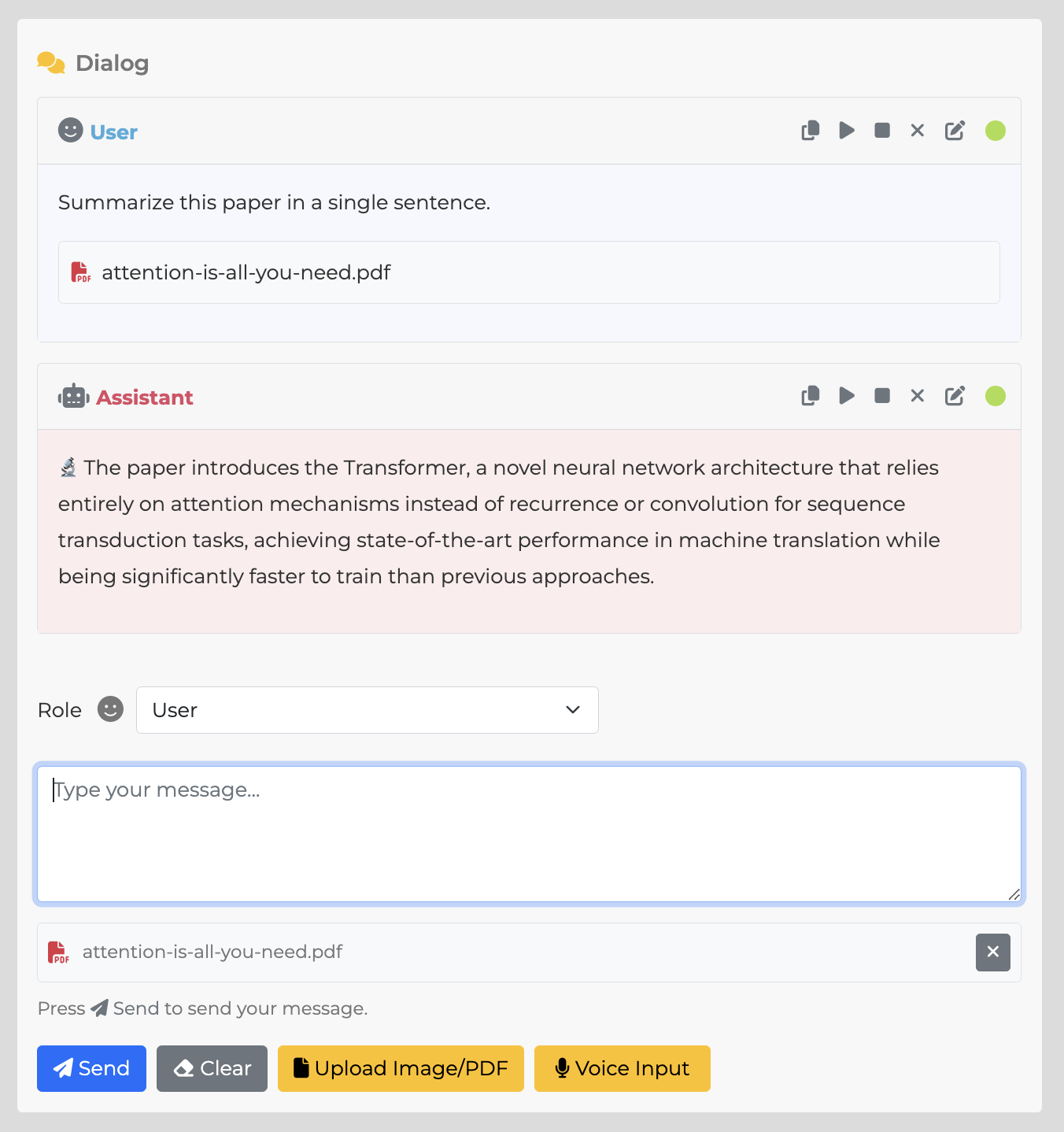This screenshot has width=1064, height=1132.
Task: Play the Assistant message audio
Action: (x=847, y=396)
